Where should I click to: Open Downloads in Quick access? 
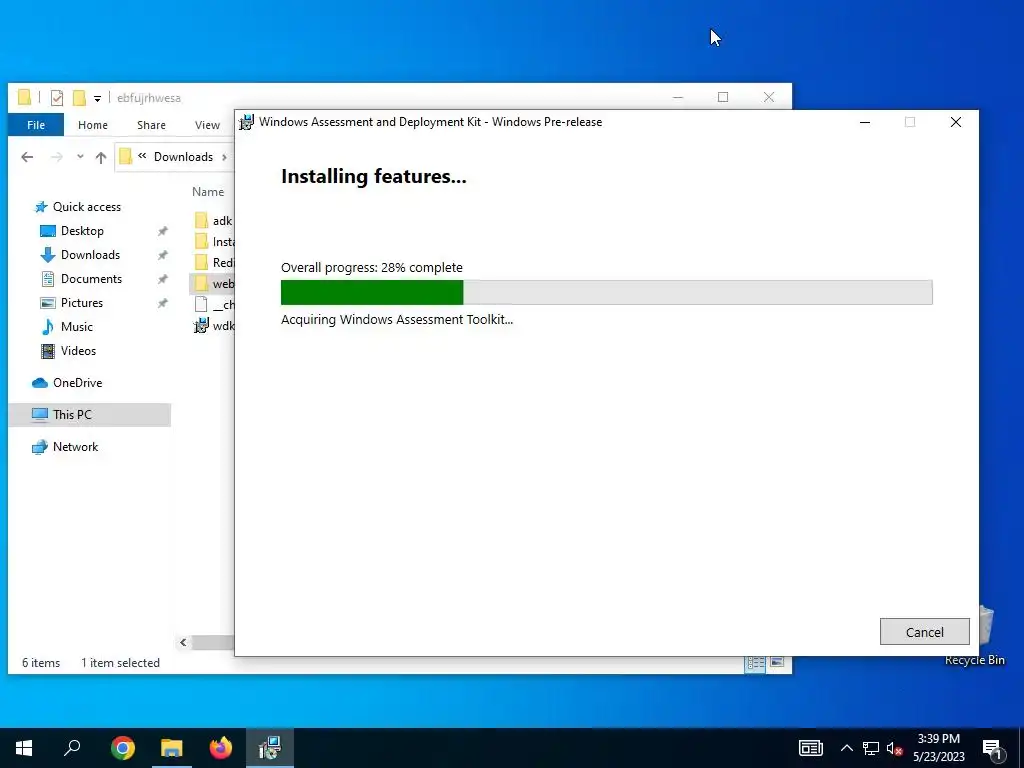(x=90, y=255)
